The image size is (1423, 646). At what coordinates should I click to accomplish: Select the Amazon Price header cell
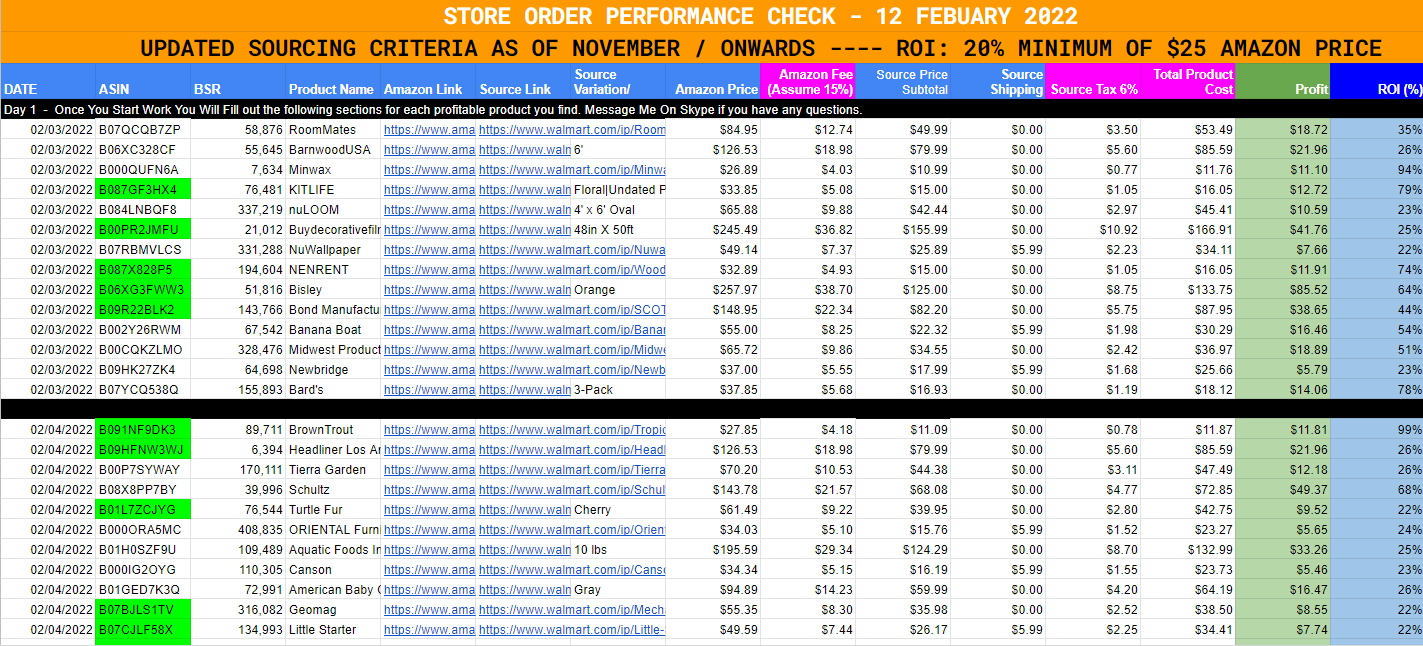pyautogui.click(x=713, y=81)
